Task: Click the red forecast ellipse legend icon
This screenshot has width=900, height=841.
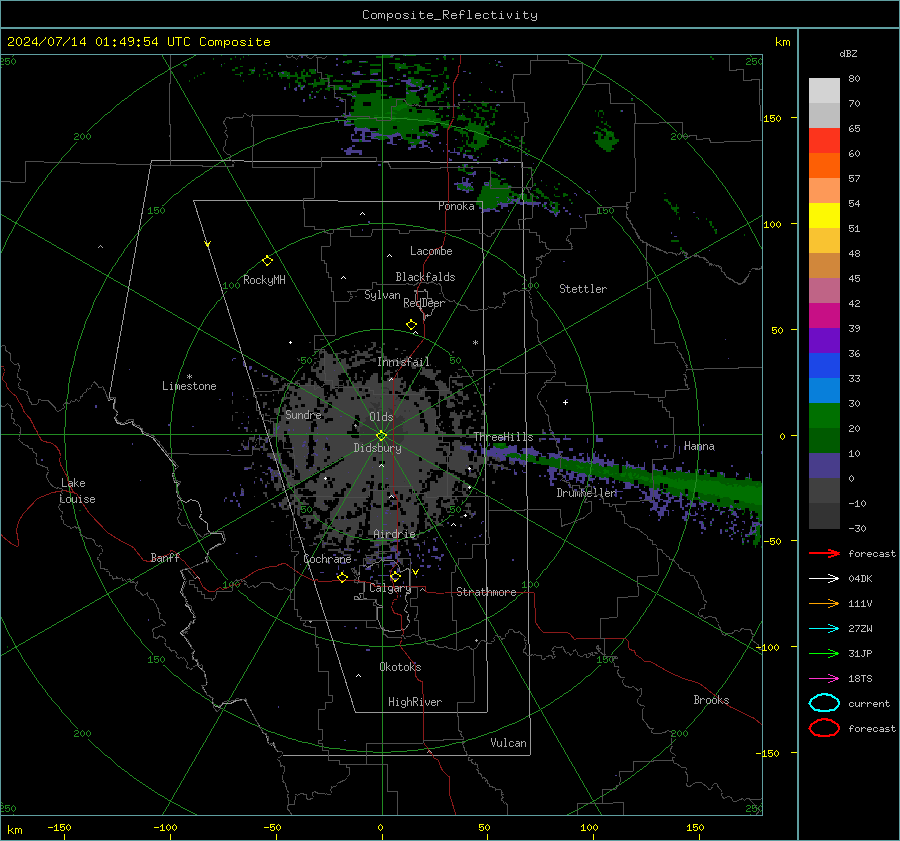Action: pos(824,728)
